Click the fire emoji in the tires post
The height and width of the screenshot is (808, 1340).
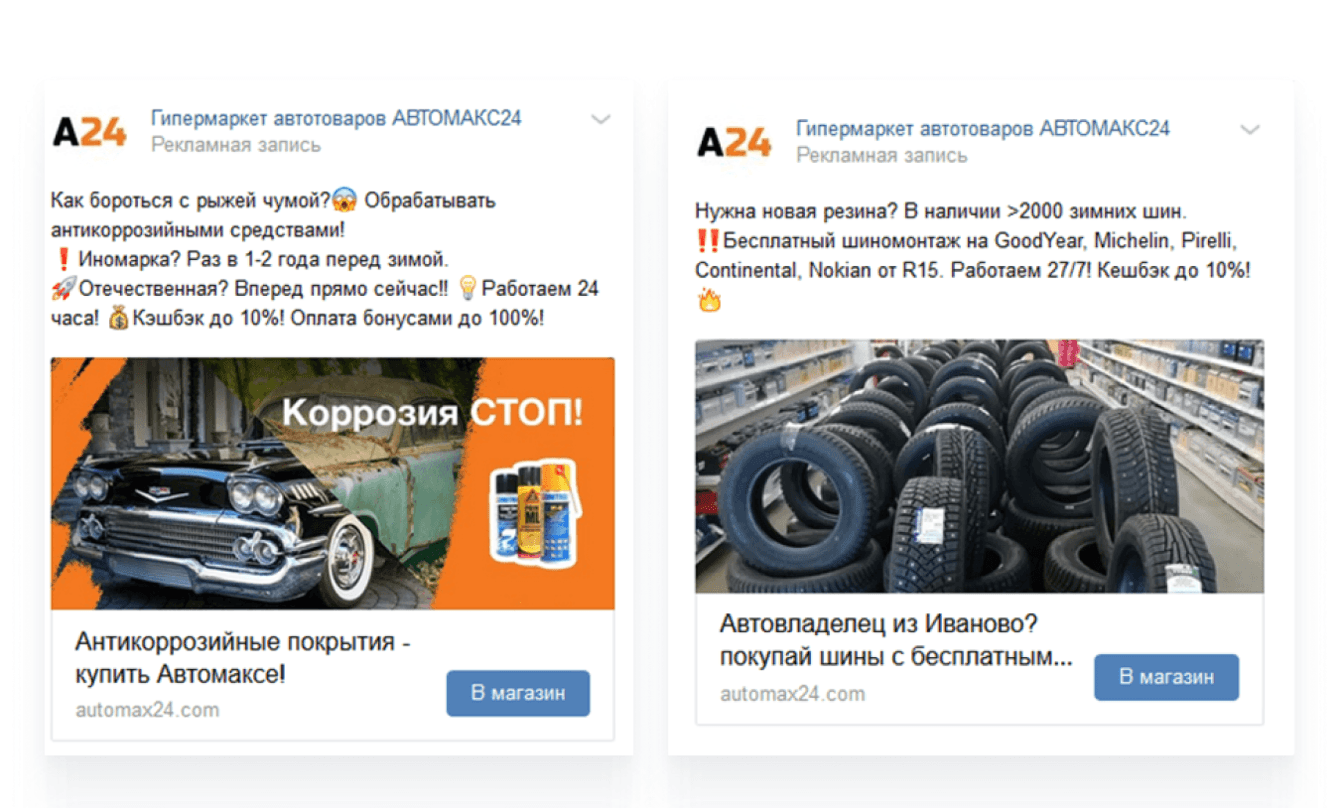point(709,299)
